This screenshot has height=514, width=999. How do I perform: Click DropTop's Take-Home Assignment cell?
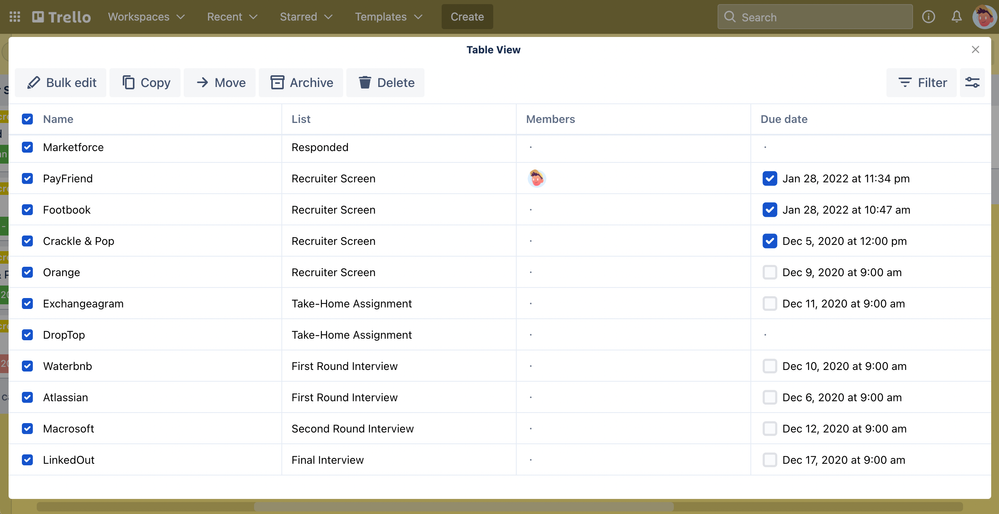tap(352, 334)
